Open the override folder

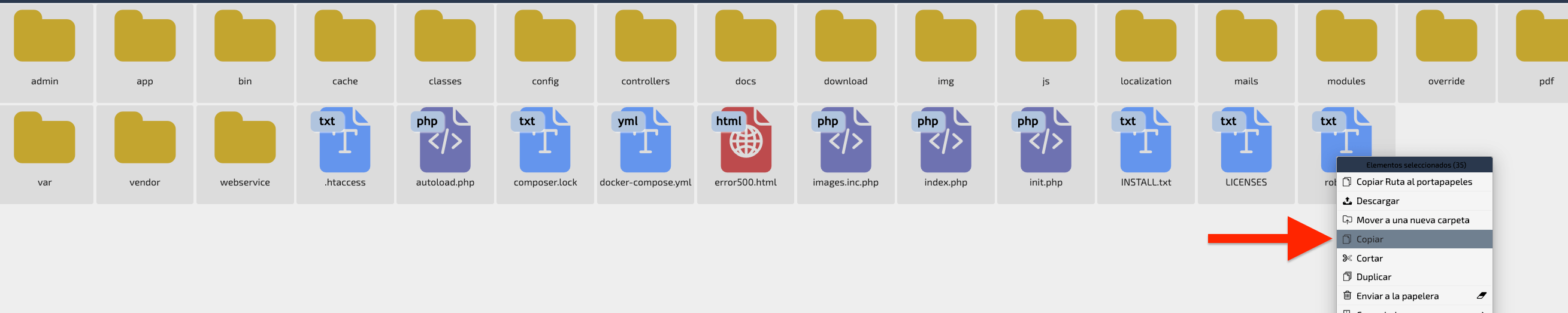(1446, 52)
